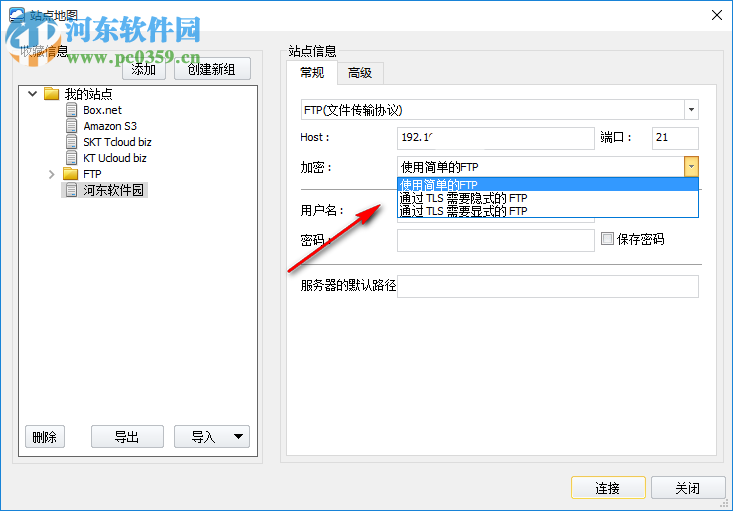Click the 河东软件园 site icon
Screen dimensions: 733x511
[72, 190]
